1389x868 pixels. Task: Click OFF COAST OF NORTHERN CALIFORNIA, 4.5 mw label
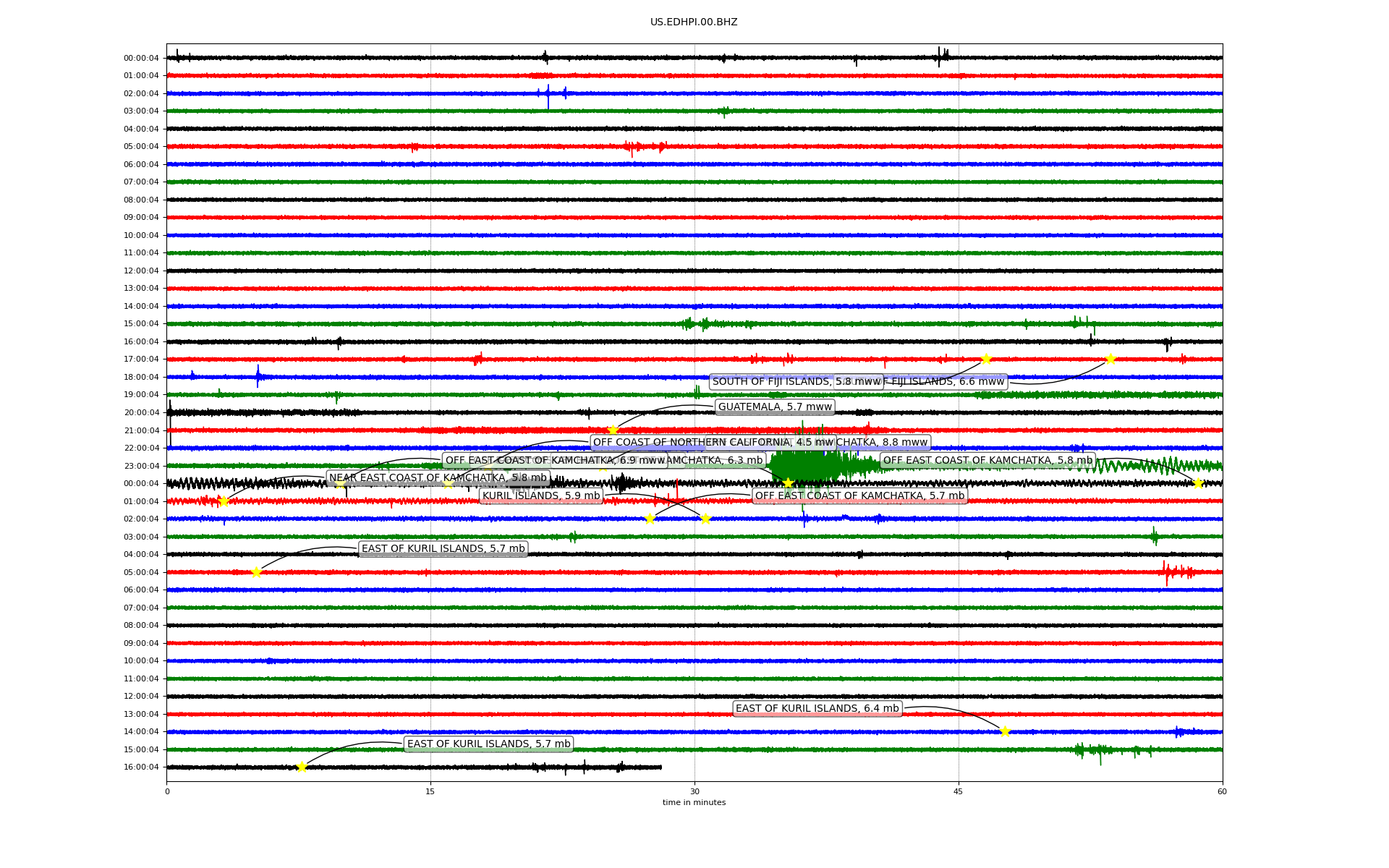pos(713,443)
